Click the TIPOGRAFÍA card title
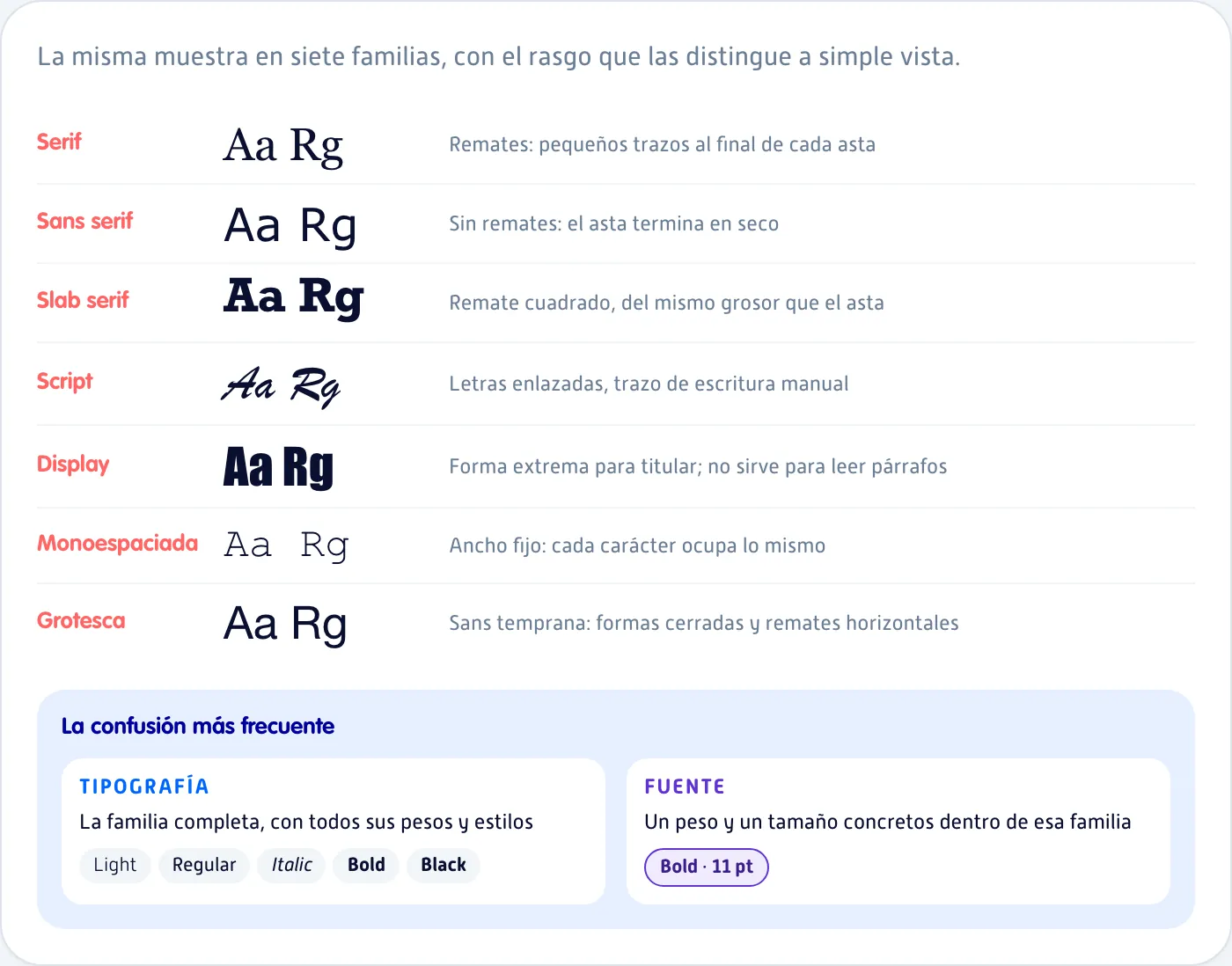The height and width of the screenshot is (966, 1232). (x=144, y=787)
